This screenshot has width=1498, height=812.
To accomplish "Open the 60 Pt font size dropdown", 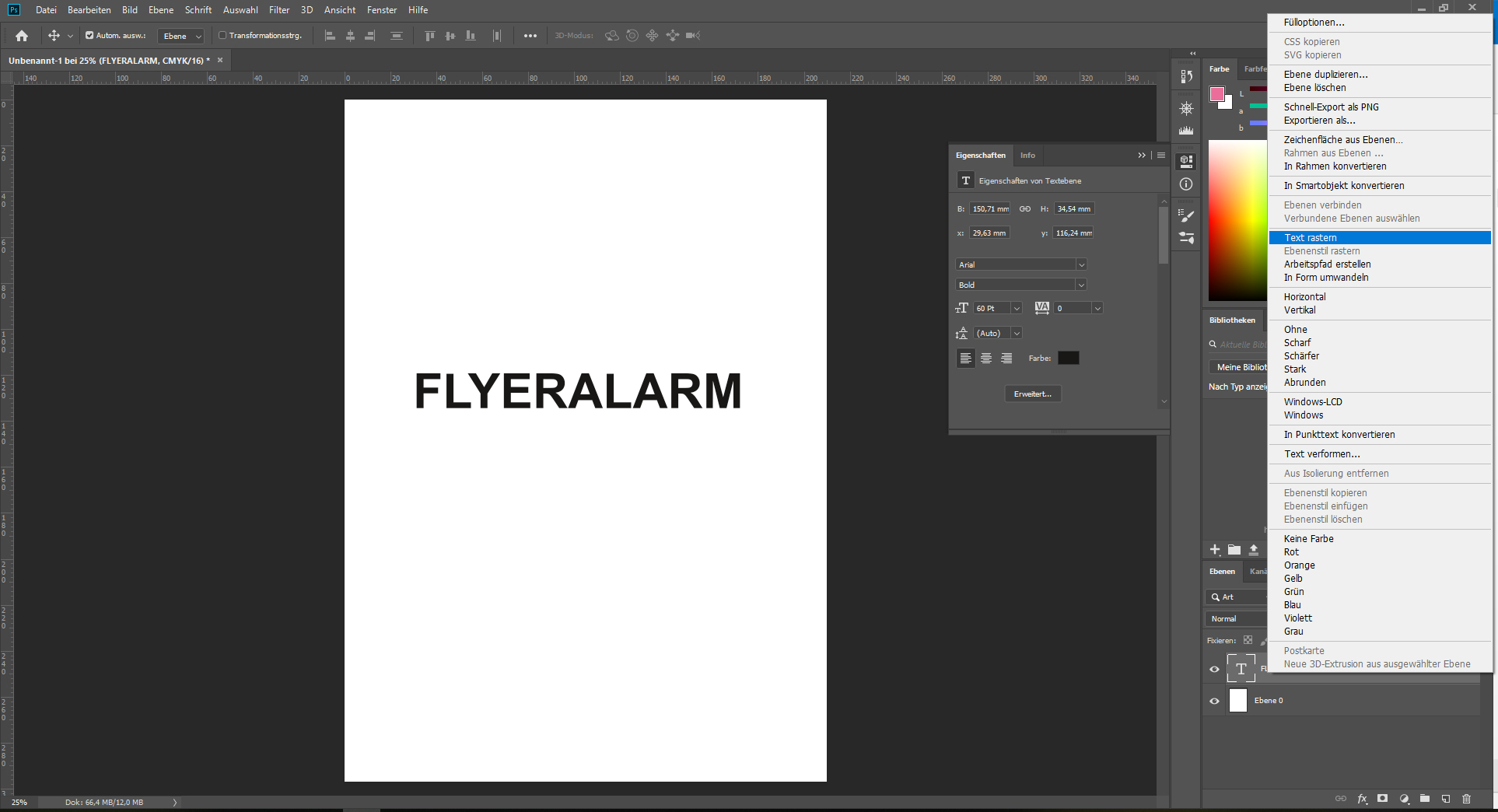I will [1016, 309].
